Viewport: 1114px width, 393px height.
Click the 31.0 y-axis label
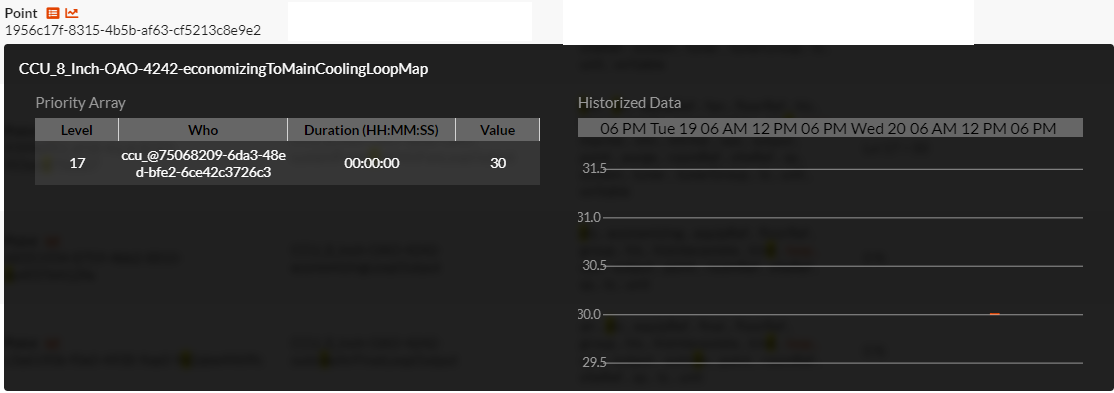590,217
